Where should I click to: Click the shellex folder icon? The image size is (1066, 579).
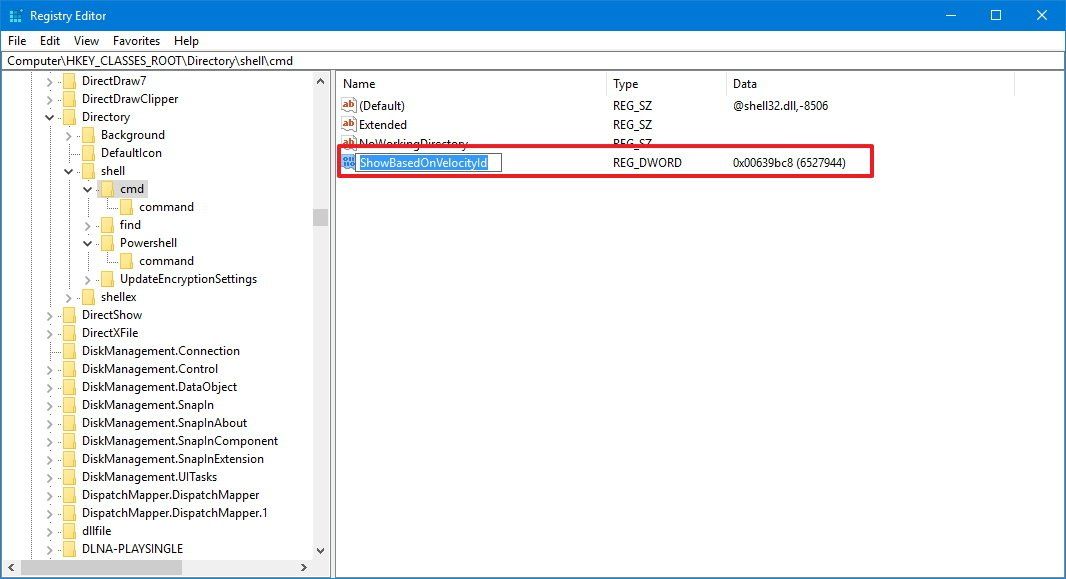(86, 296)
